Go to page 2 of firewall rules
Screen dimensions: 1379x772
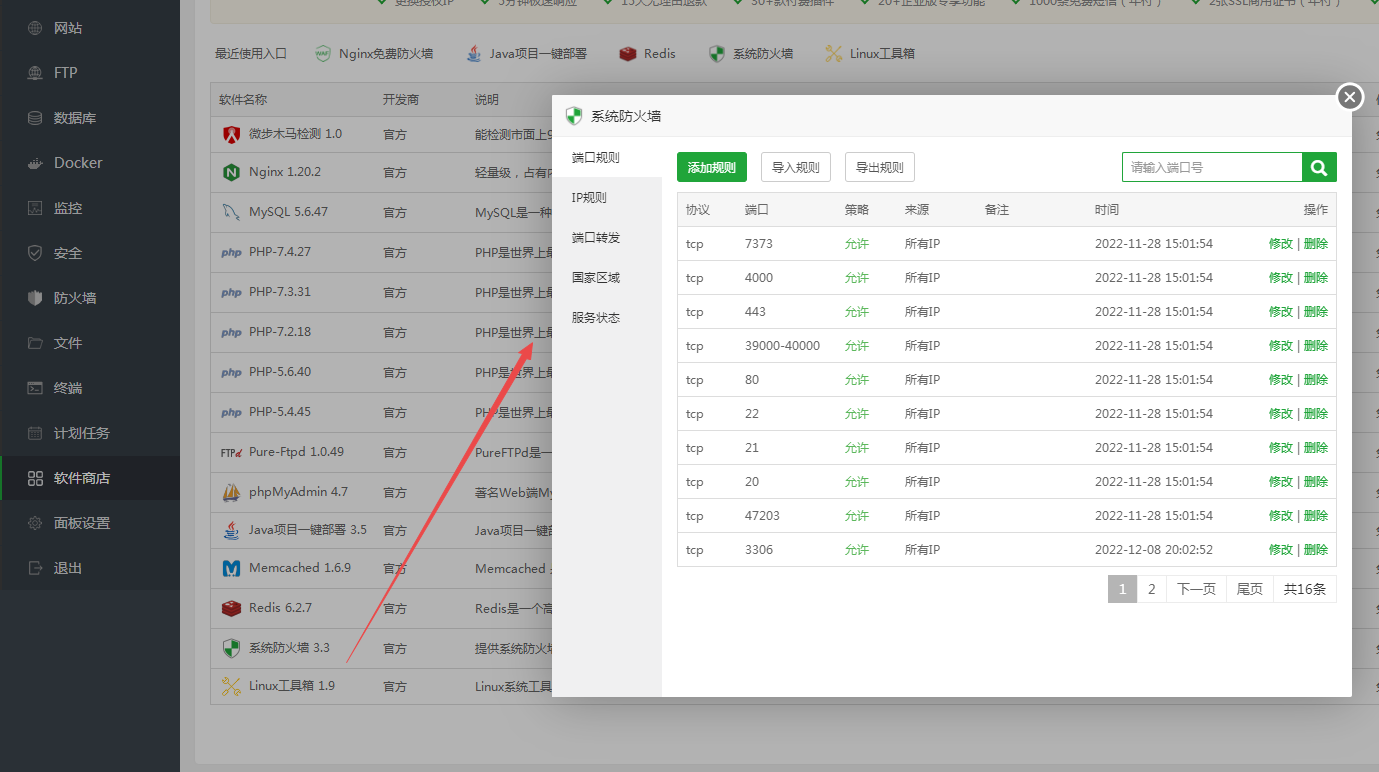pos(1152,589)
